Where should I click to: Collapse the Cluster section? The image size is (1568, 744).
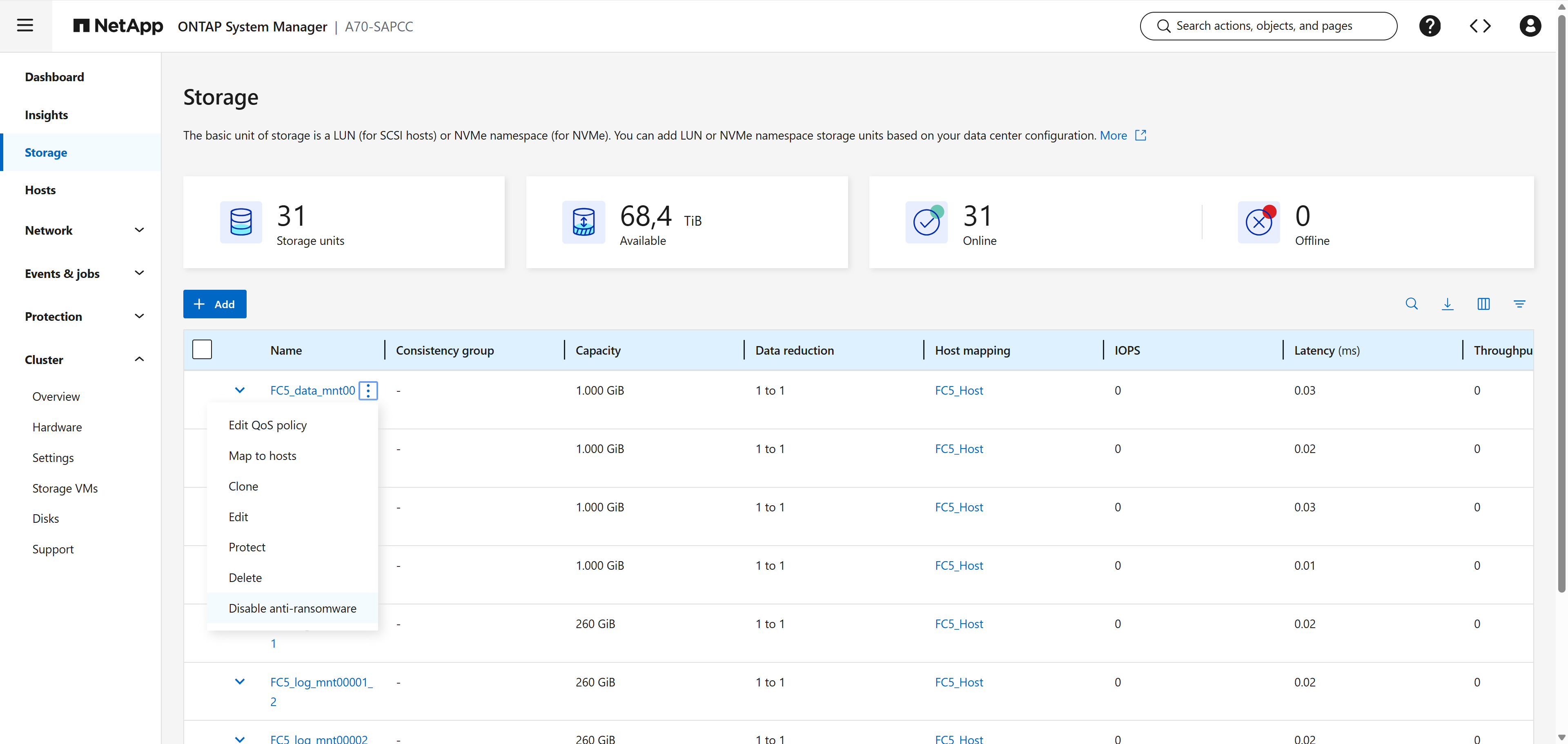[x=139, y=359]
